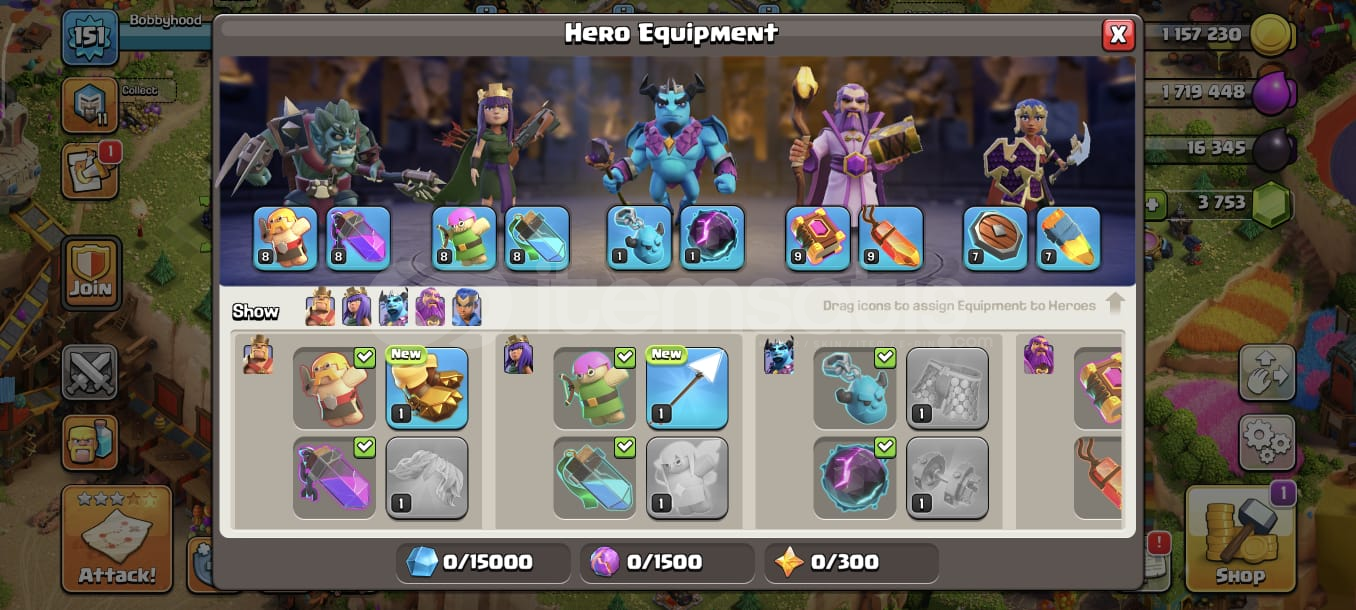Open the Shop
The image size is (1356, 610).
coord(1241,538)
